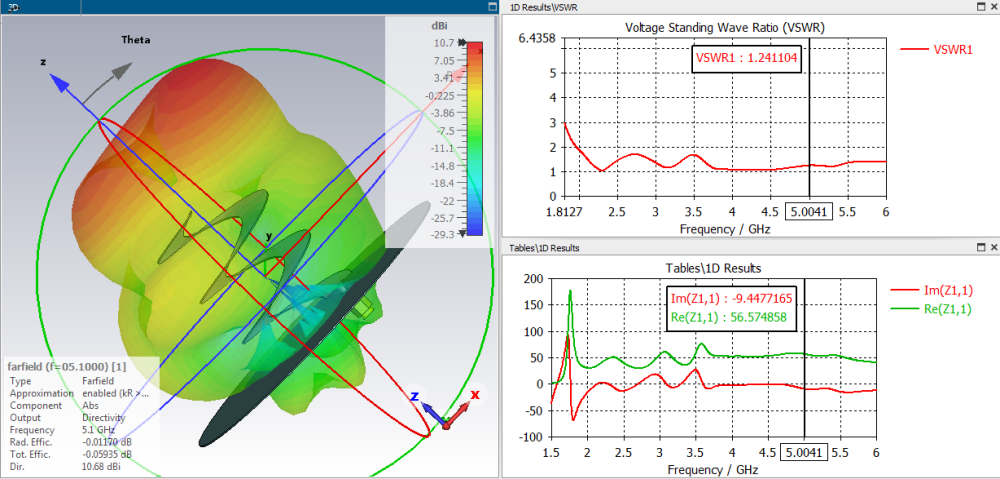
Task: Click the VSWR1 : 1.241104 marker readout
Action: coord(746,58)
